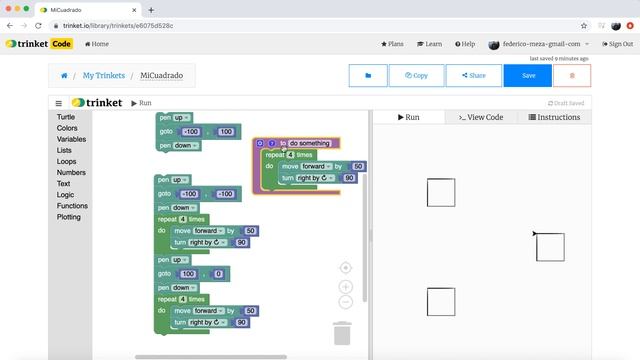Open the Turtle block category
This screenshot has width=640, height=360.
pos(66,117)
